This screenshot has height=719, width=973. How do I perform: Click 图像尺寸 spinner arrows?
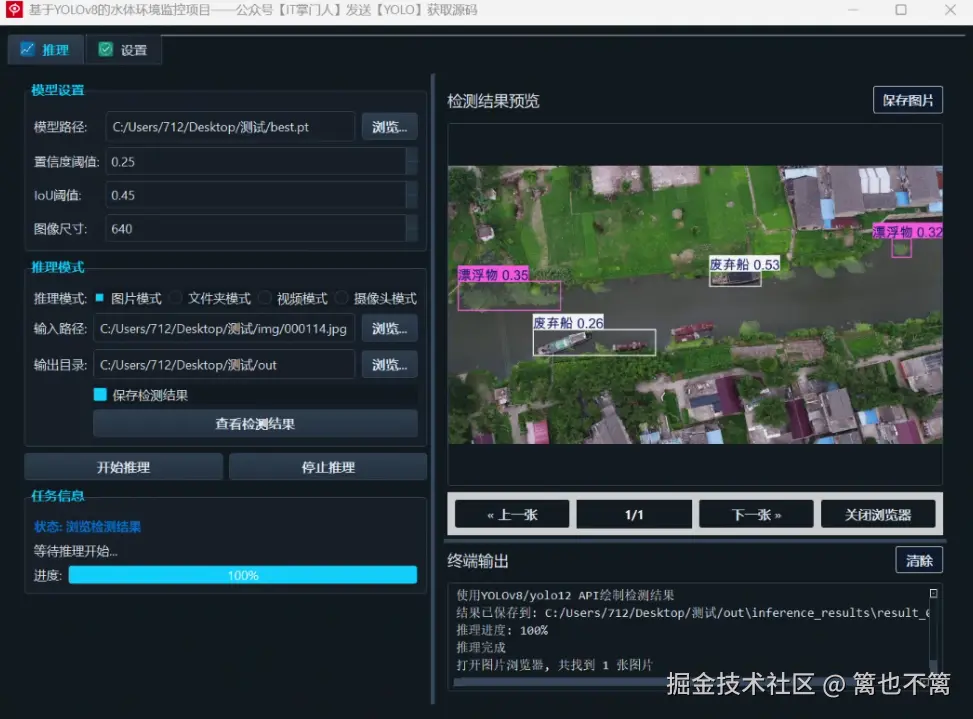click(x=411, y=229)
